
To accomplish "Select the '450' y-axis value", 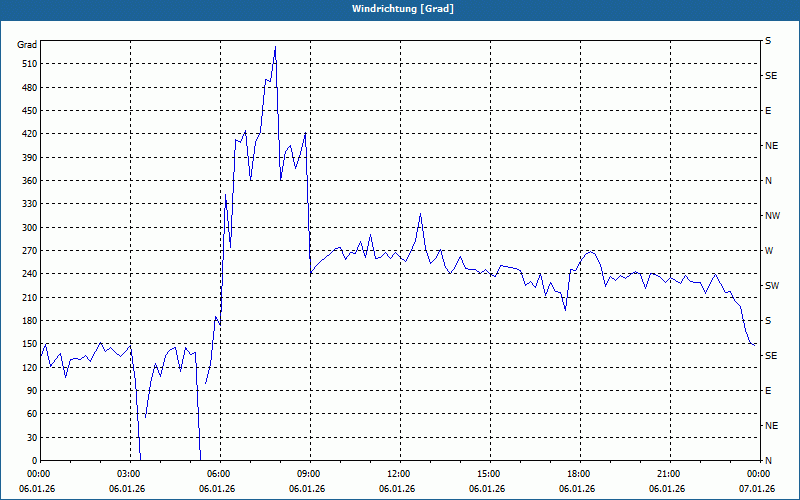I will pyautogui.click(x=30, y=111).
